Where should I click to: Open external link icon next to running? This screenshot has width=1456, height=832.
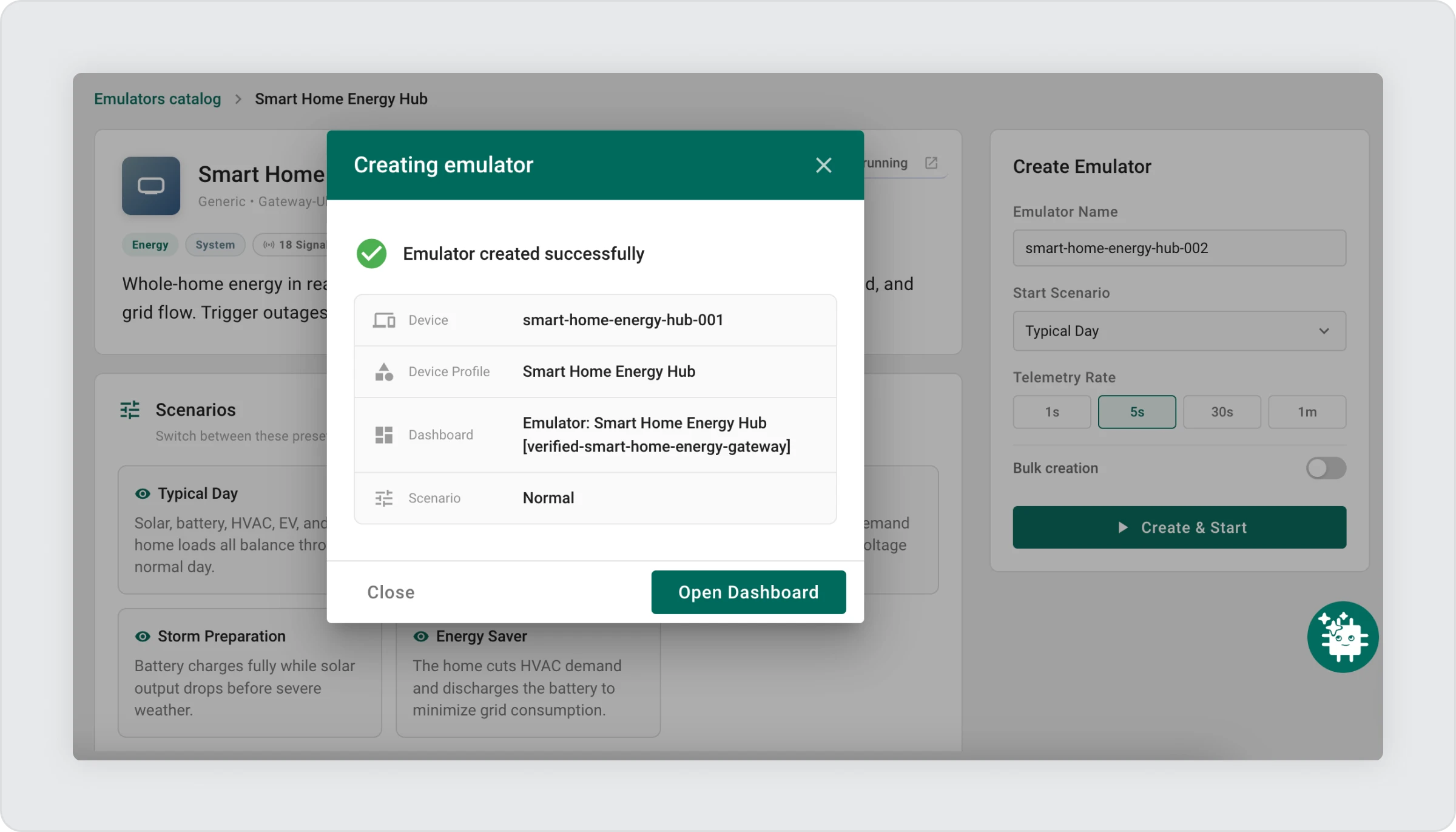[x=931, y=163]
